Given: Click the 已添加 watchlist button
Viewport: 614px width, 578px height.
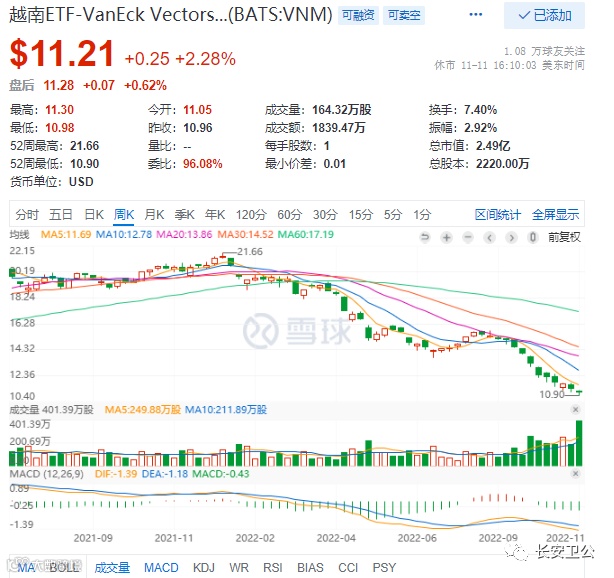Looking at the screenshot, I should [544, 16].
